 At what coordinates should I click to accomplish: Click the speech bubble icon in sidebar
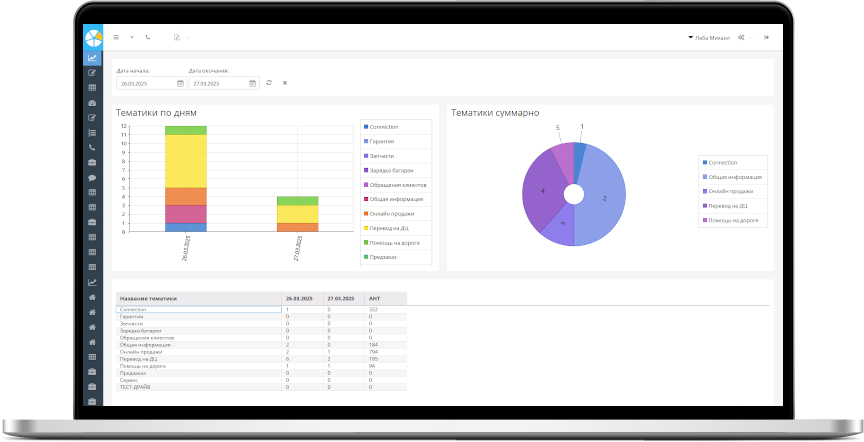click(x=92, y=177)
